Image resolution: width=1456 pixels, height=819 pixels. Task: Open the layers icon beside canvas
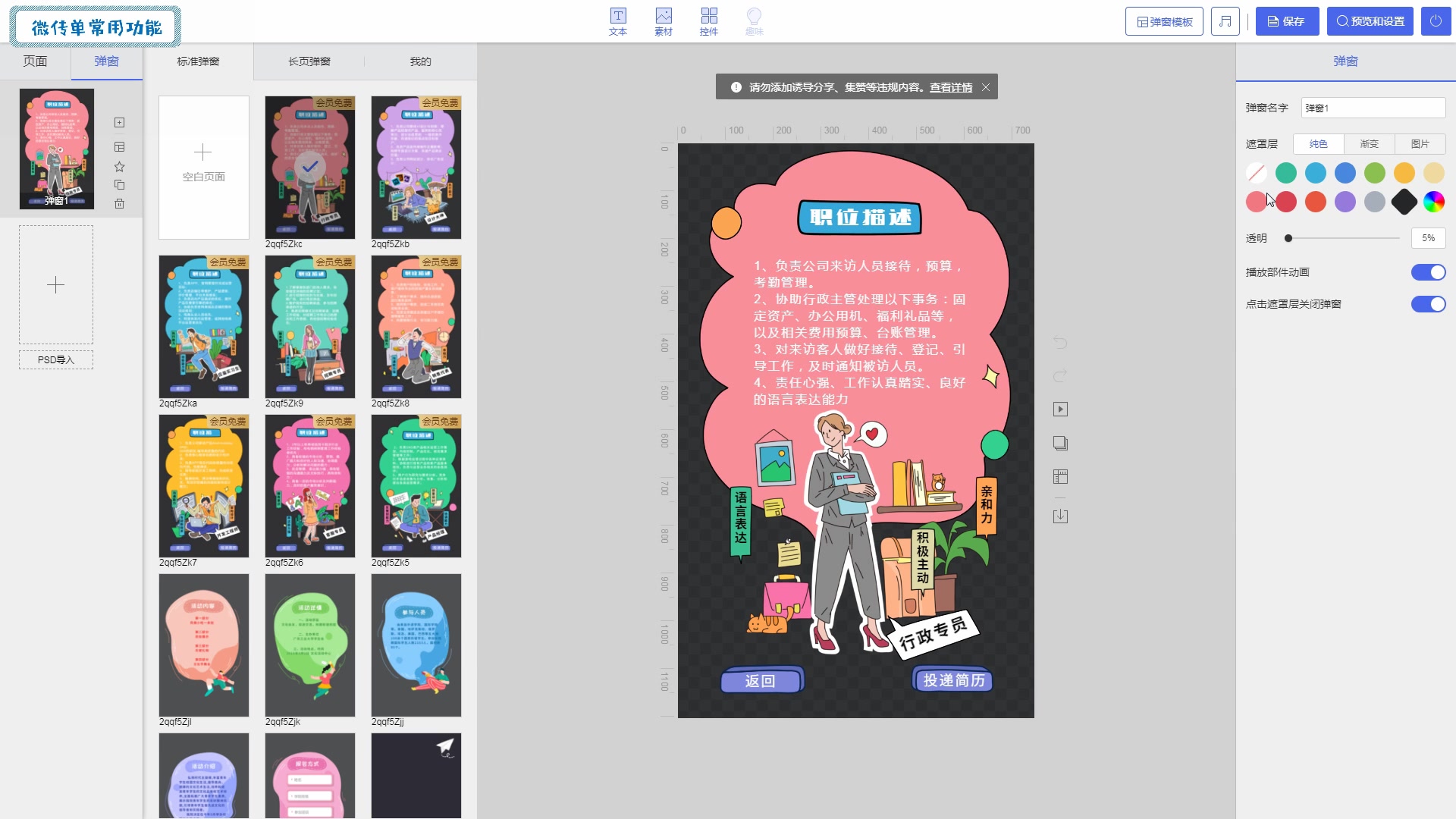[x=1060, y=443]
